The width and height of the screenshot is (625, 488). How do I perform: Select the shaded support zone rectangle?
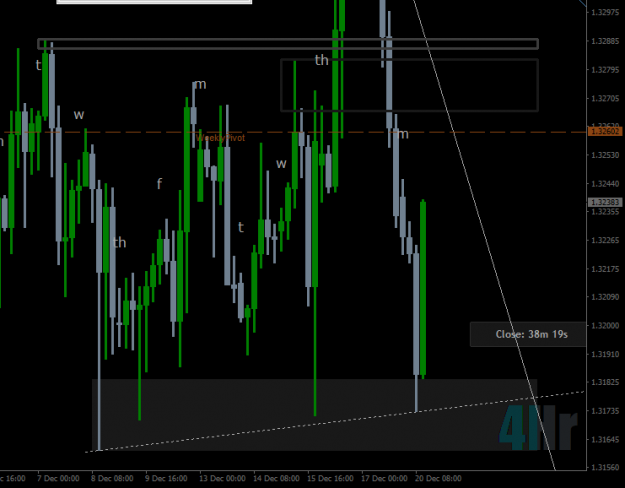[x=314, y=415]
